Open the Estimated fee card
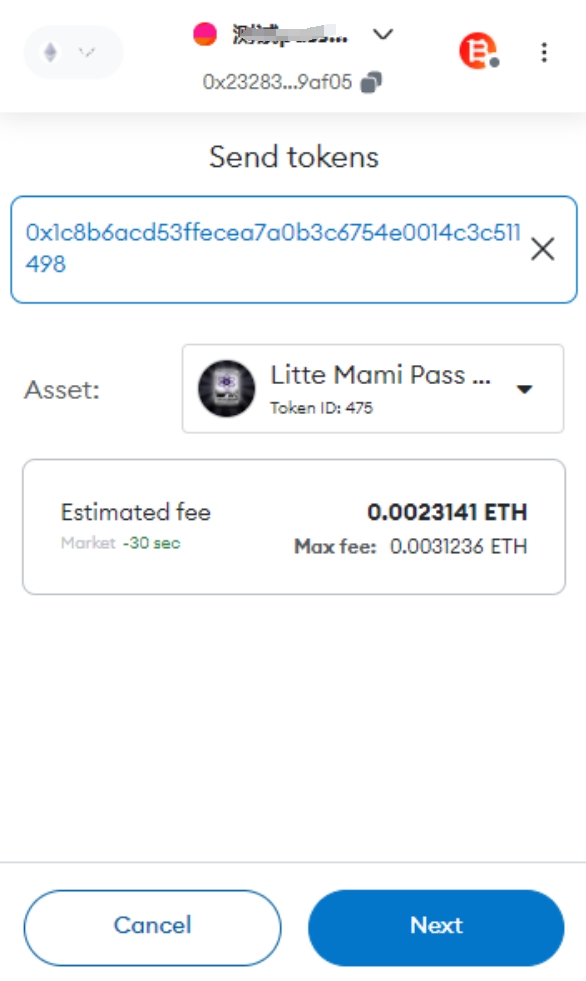The height and width of the screenshot is (981, 586). [x=294, y=527]
